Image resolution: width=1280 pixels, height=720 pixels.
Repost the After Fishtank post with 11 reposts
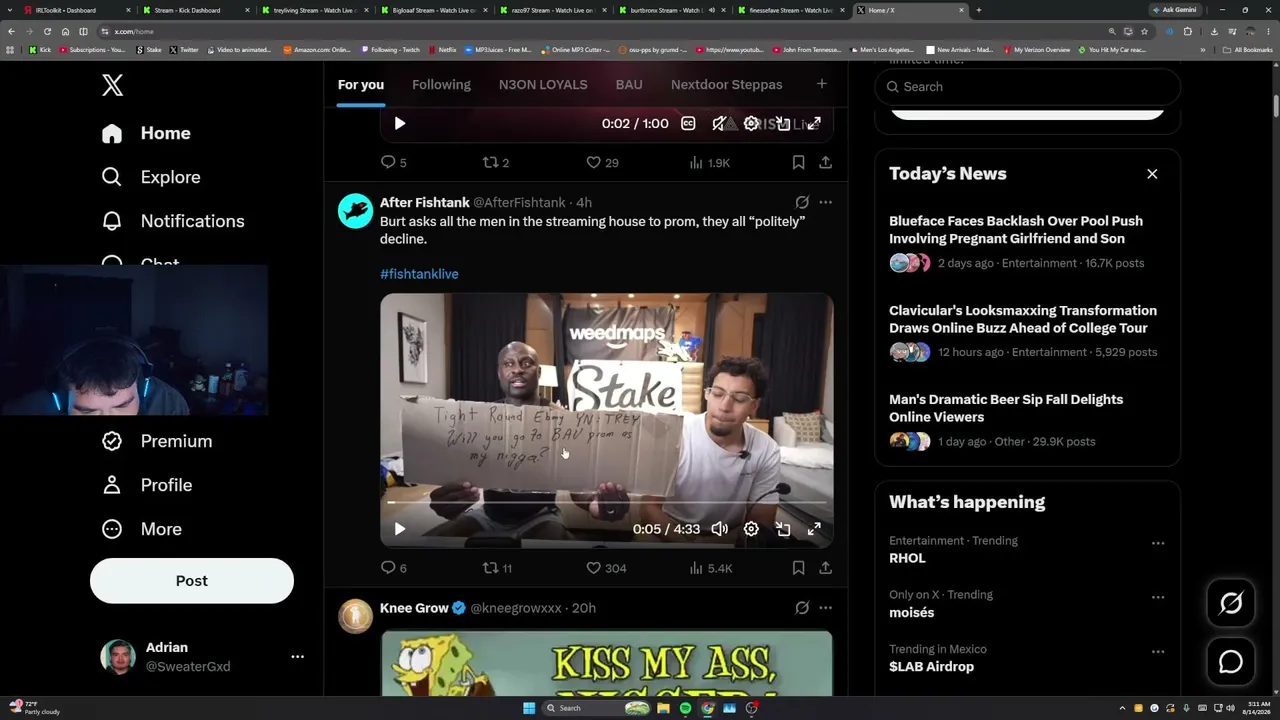tap(498, 568)
